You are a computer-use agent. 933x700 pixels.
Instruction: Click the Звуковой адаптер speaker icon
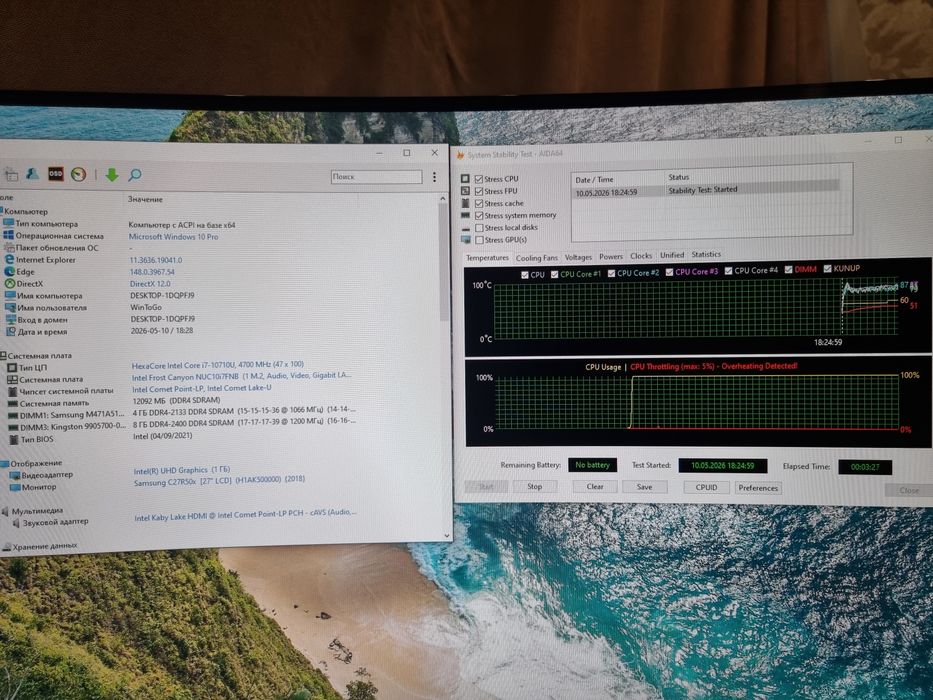pos(16,523)
